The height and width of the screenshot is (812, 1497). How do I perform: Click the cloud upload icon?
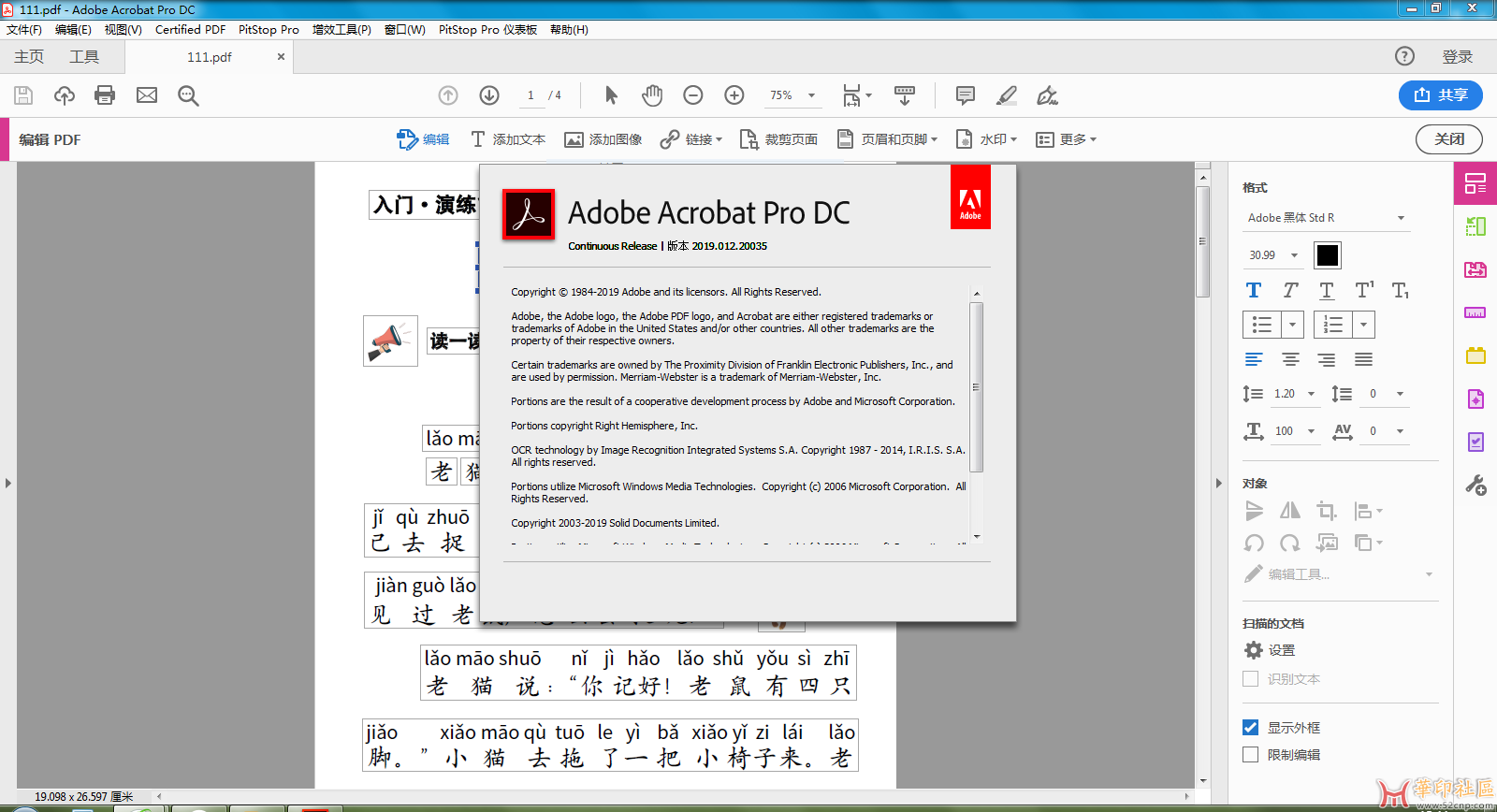65,95
